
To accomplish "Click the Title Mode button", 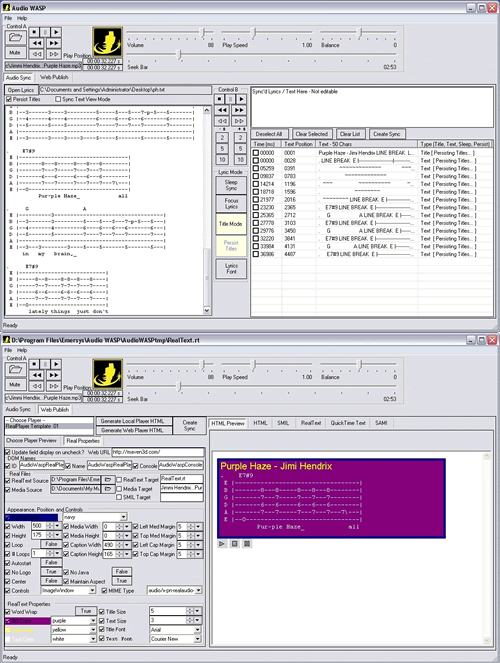I will (230, 224).
